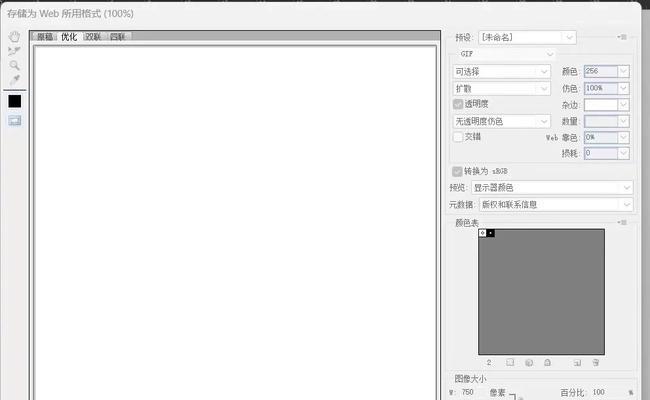Screen dimensions: 650x400
Task: Open the 杂边 matte color dropdown
Action: pos(606,105)
